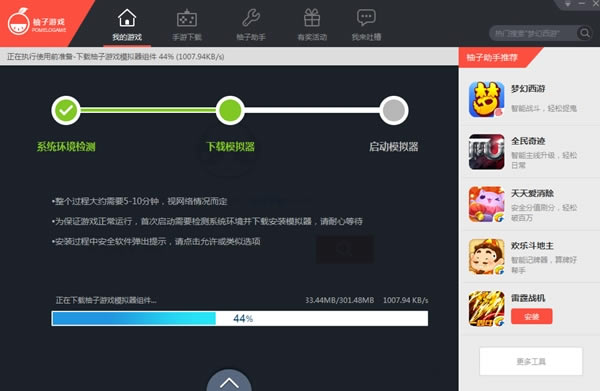Click the 启动模拟器 step label
Screen dimensions: 600x391
[x=394, y=147]
